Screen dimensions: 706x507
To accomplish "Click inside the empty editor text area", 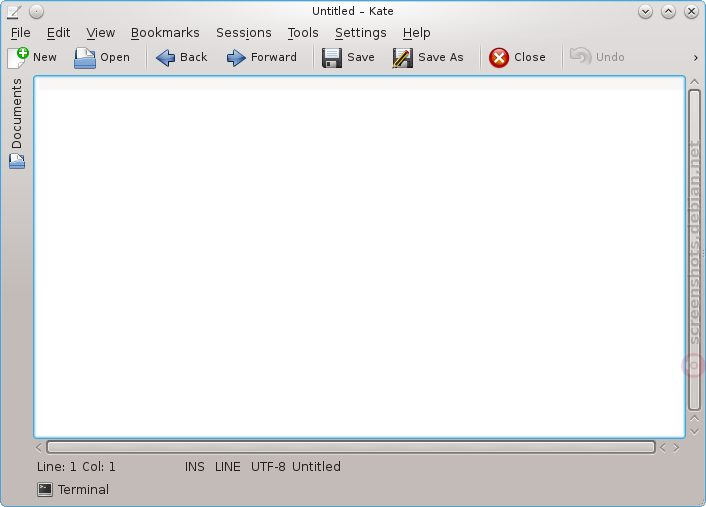I will [359, 257].
